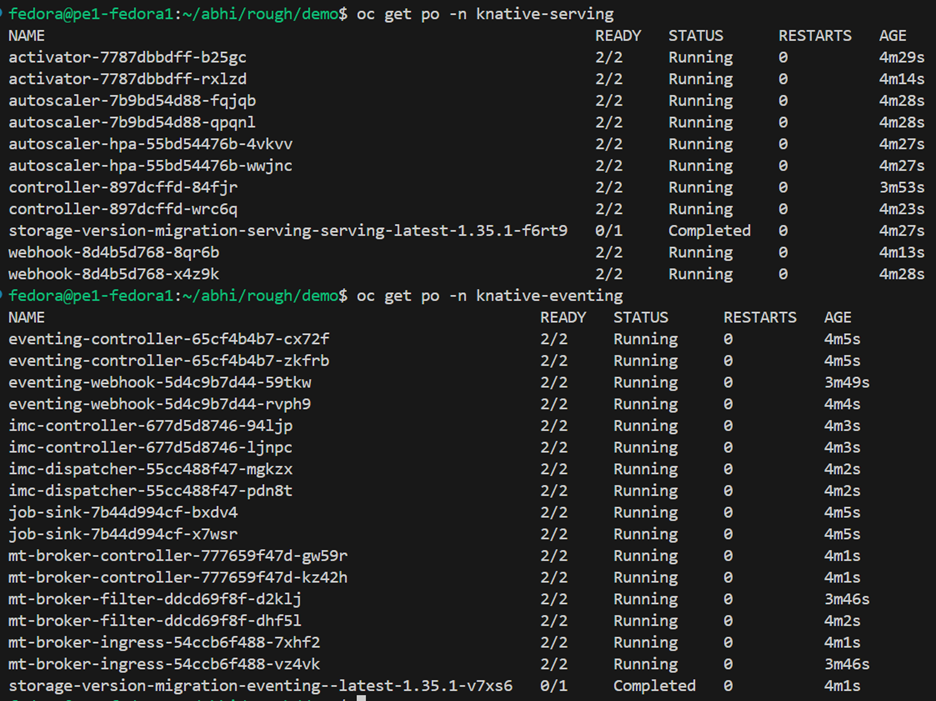Click pod autoscaler-7b9bd54d88-qpqnl
Image resolution: width=936 pixels, height=701 pixels.
[x=132, y=122]
